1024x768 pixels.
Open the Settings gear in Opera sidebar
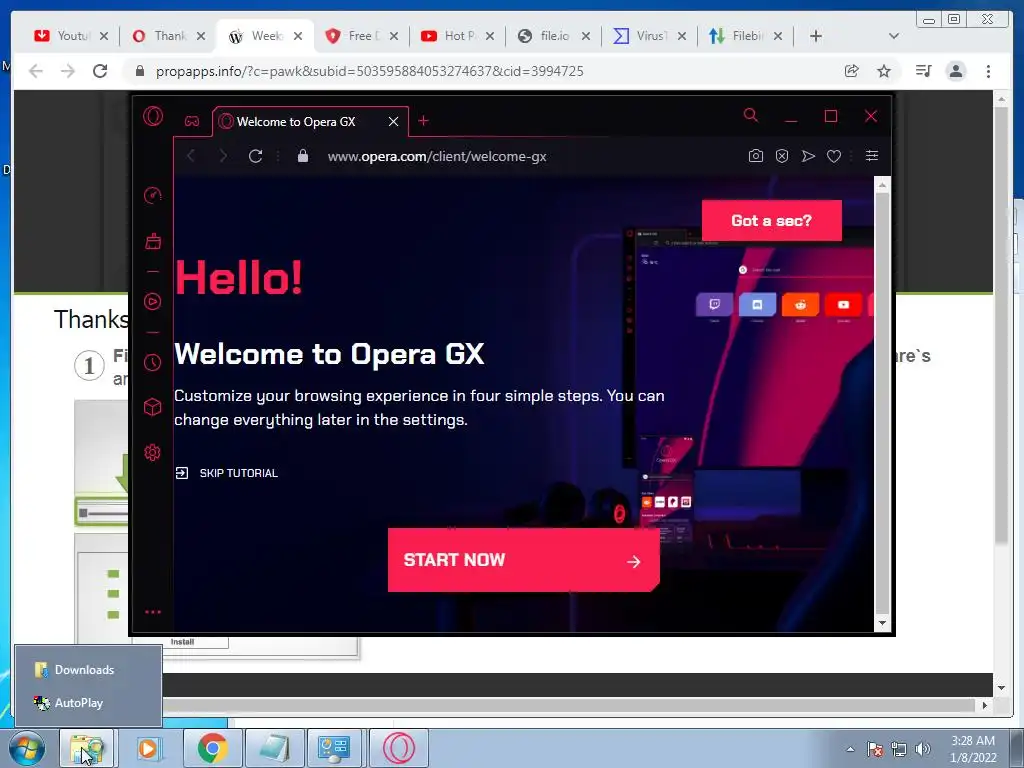(x=152, y=453)
